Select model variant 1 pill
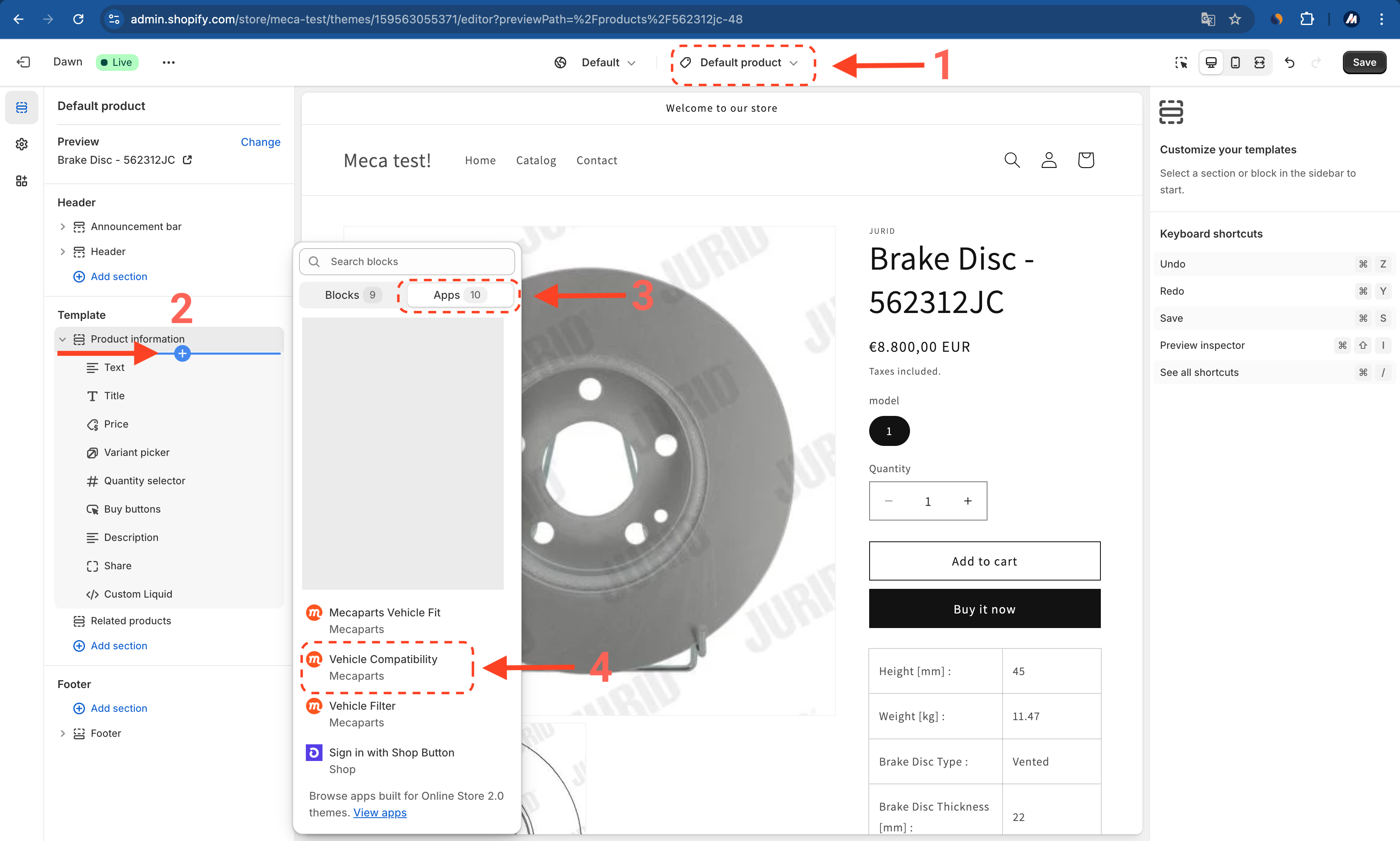 click(x=889, y=431)
